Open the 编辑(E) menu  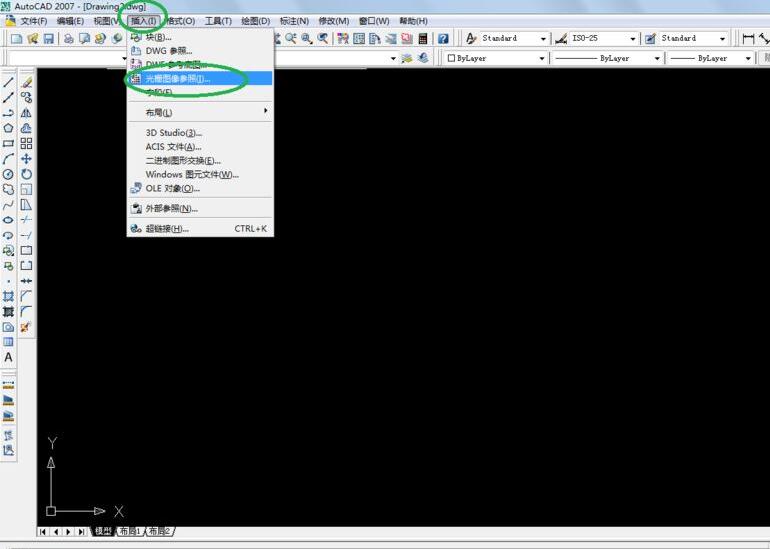pyautogui.click(x=70, y=21)
